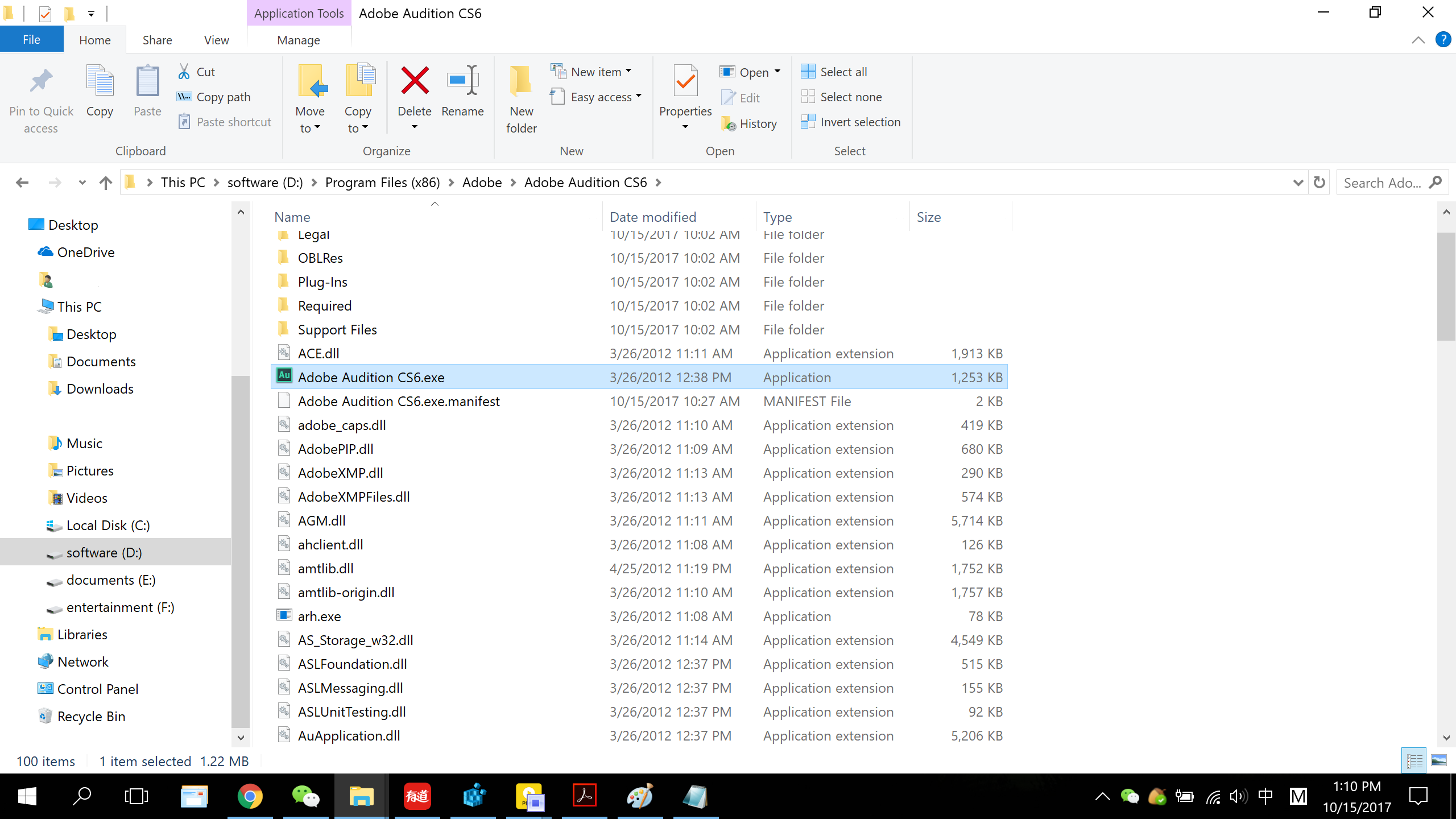Switch to large icons view

pos(1439,760)
